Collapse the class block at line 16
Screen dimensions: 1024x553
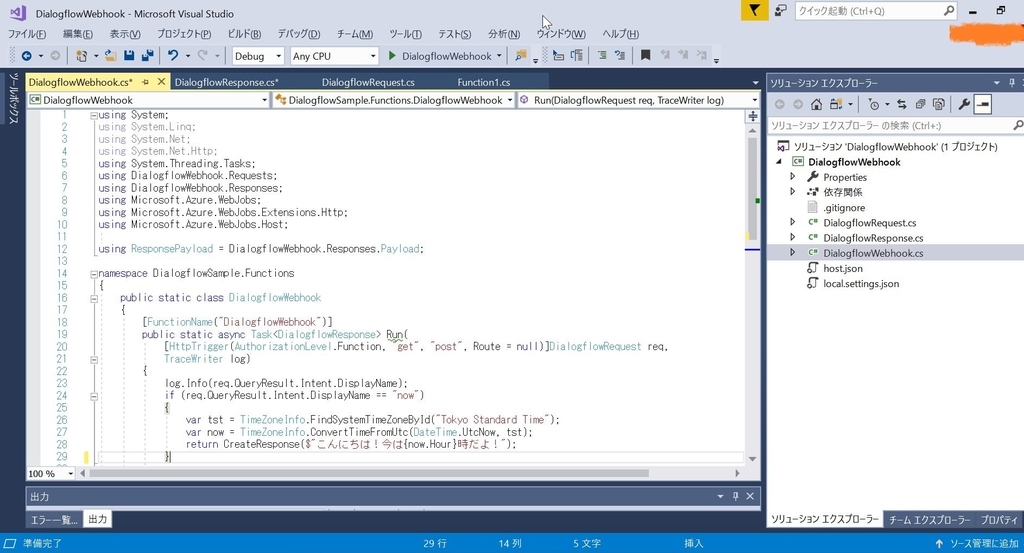click(94, 298)
